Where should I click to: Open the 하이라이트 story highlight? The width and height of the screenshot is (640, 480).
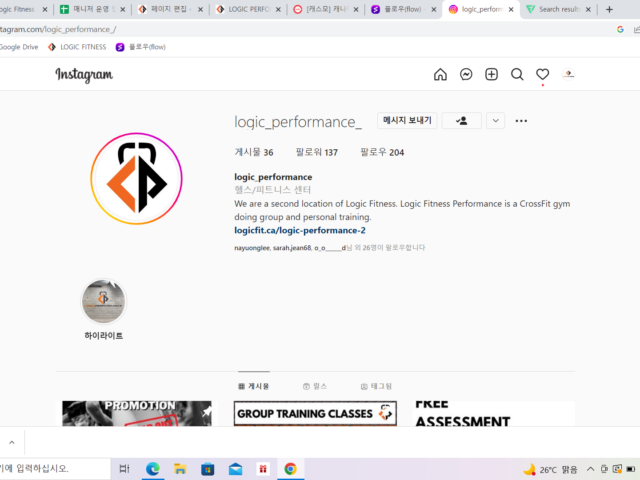(x=104, y=302)
